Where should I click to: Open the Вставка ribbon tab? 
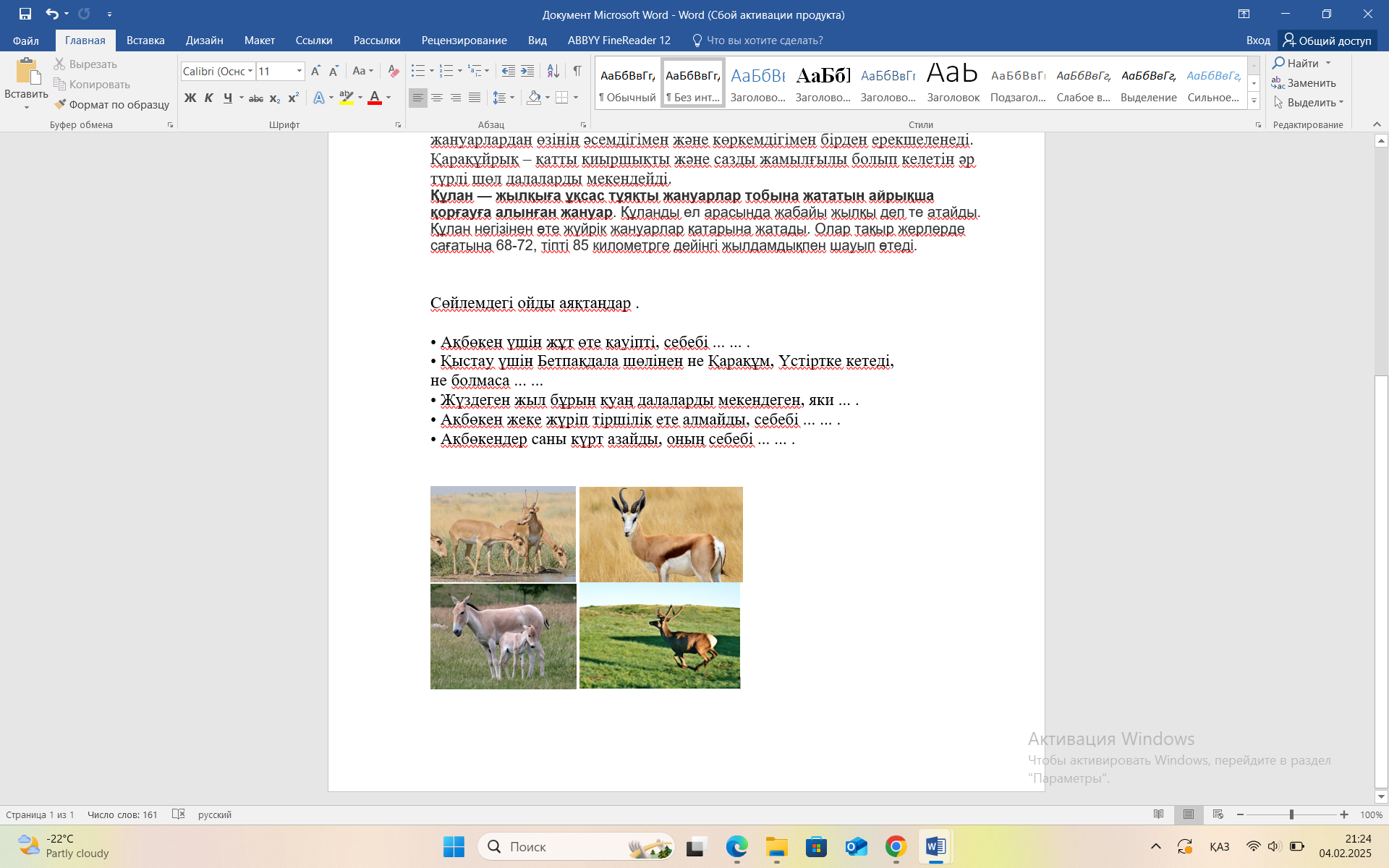[x=145, y=41]
